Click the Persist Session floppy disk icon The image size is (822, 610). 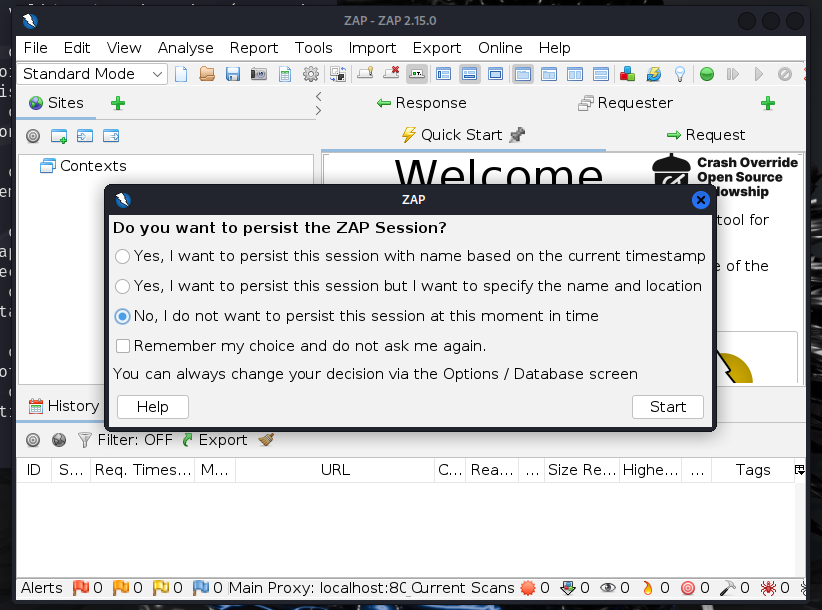(x=233, y=74)
